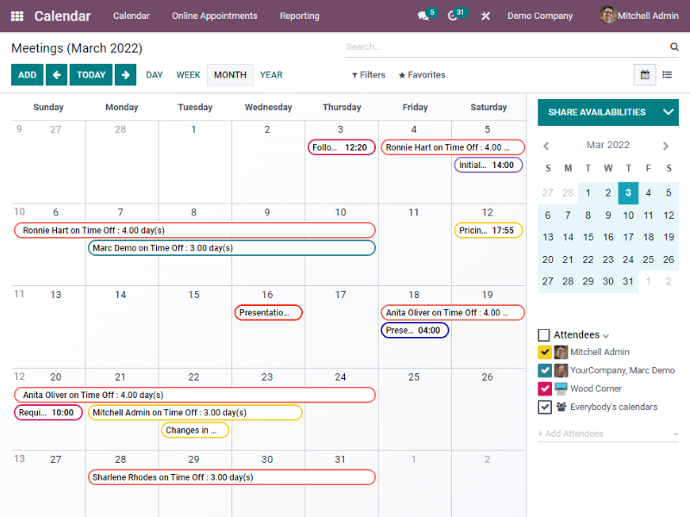Screen dimensions: 690x517
Task: Uncheck the Wood Corner attendee checkbox
Action: tap(545, 388)
